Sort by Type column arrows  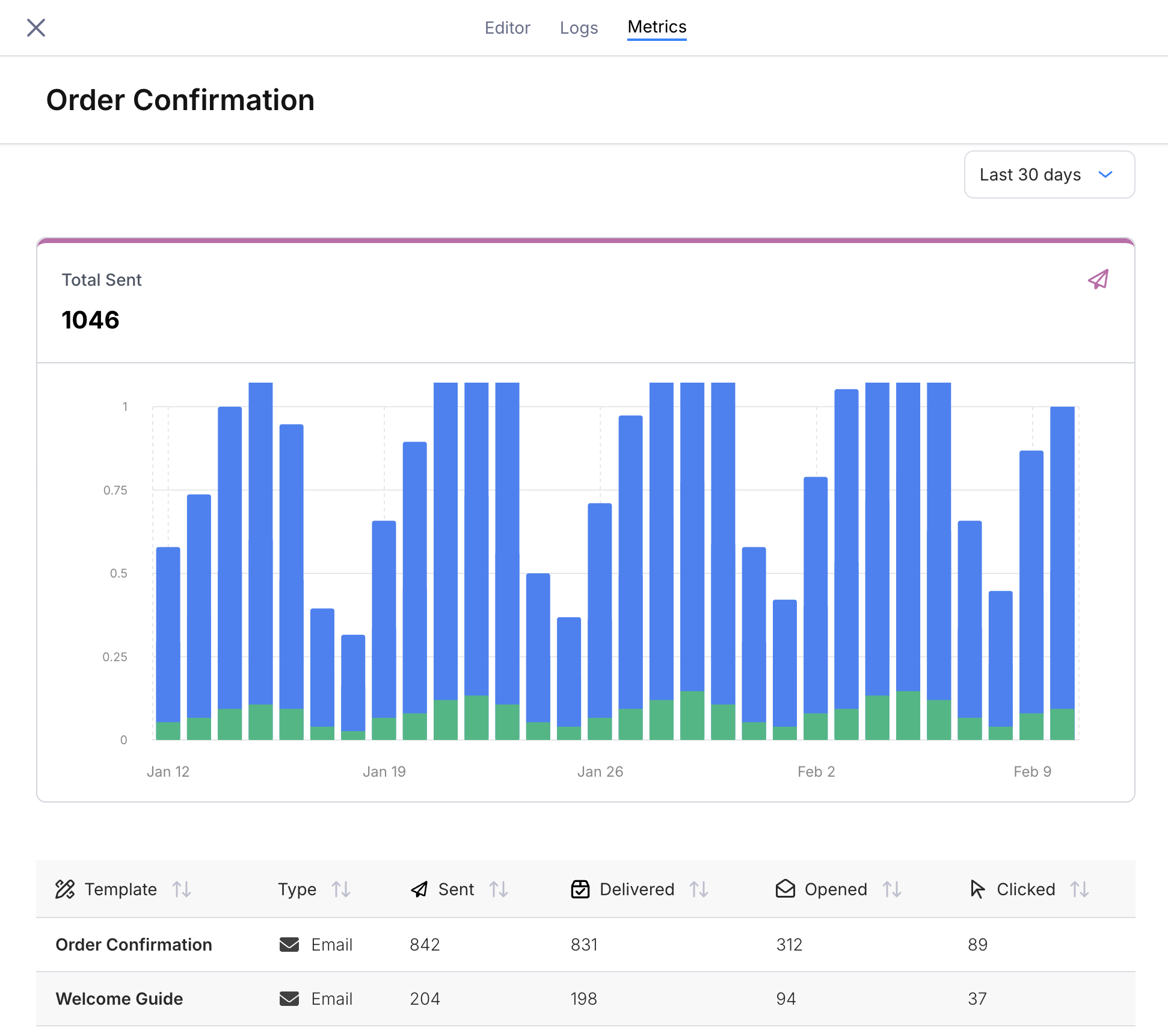(341, 889)
